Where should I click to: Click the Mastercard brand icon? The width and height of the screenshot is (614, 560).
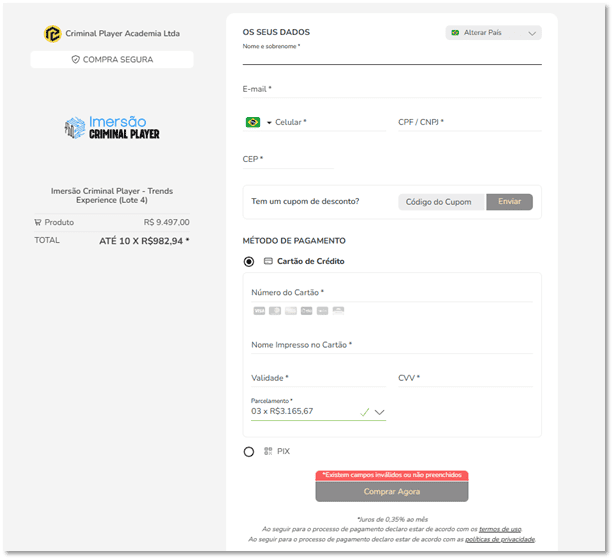pos(275,311)
